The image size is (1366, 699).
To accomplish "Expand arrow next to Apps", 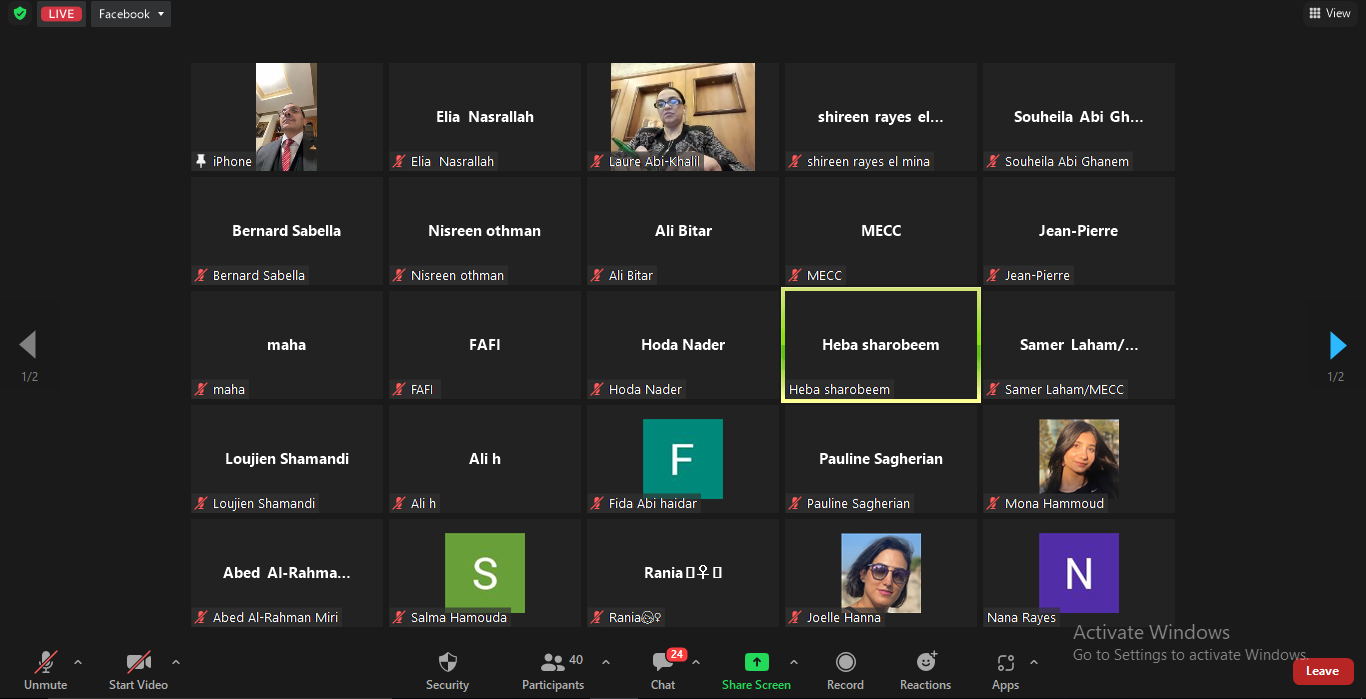I will (x=1034, y=662).
